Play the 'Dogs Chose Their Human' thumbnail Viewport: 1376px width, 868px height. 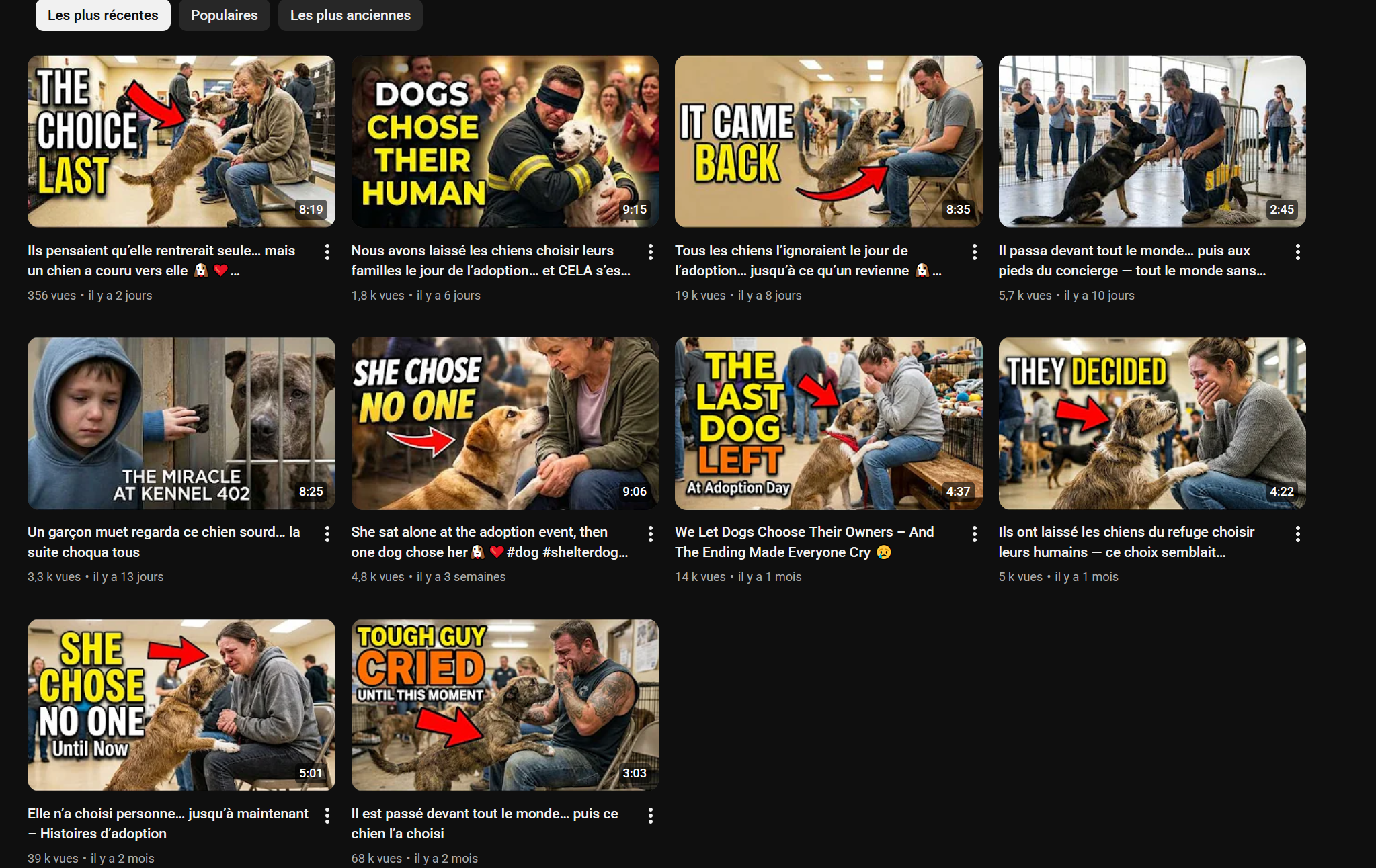point(504,141)
